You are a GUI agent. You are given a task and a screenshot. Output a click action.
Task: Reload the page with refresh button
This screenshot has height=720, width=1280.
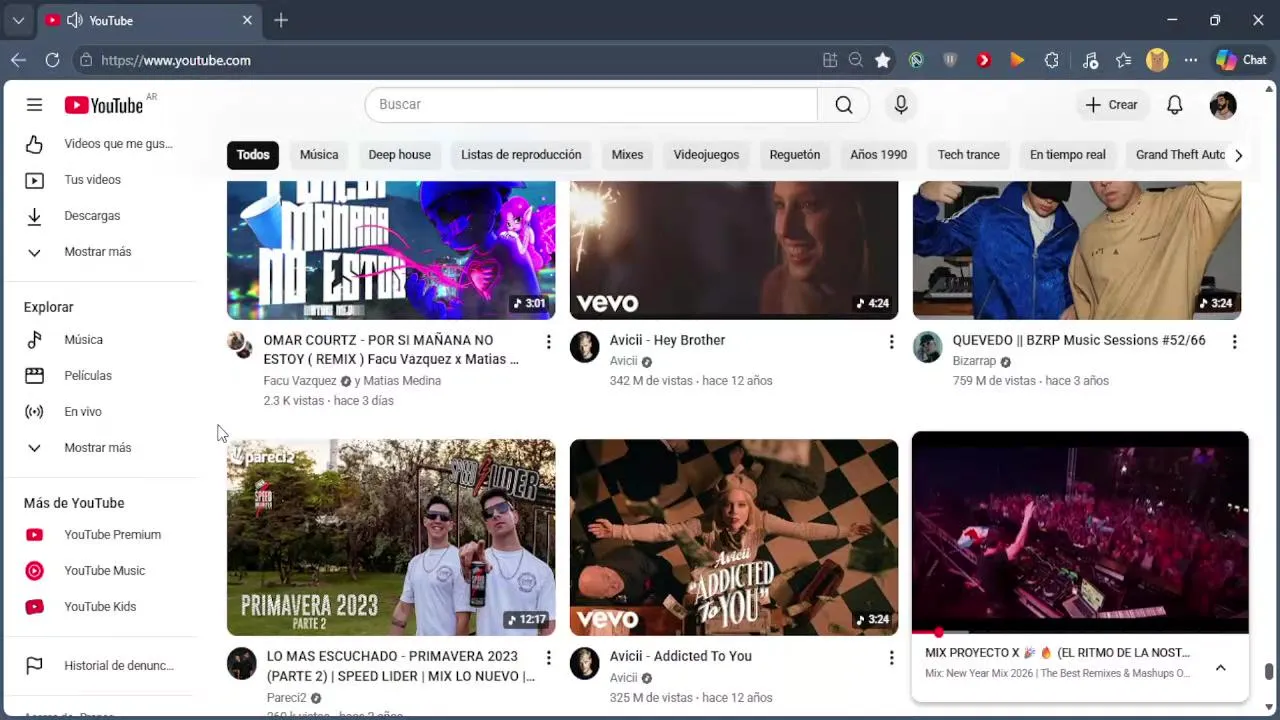pyautogui.click(x=52, y=60)
